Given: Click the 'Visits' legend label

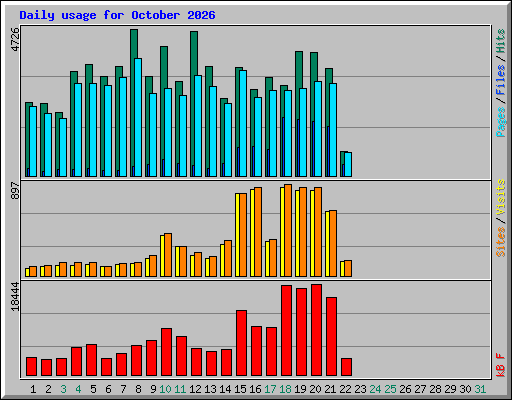Looking at the screenshot, I should click(500, 198).
